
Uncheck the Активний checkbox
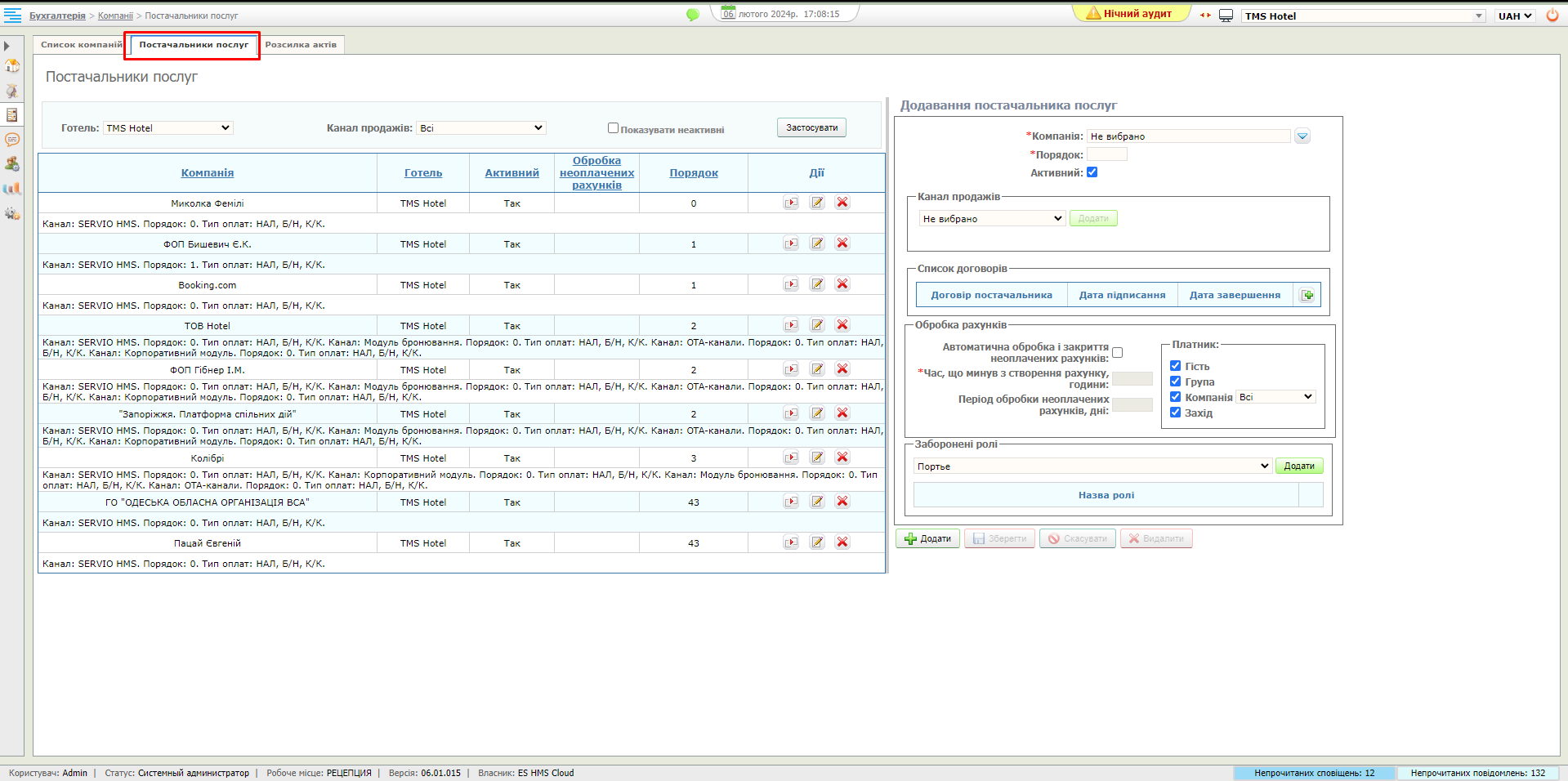1092,172
